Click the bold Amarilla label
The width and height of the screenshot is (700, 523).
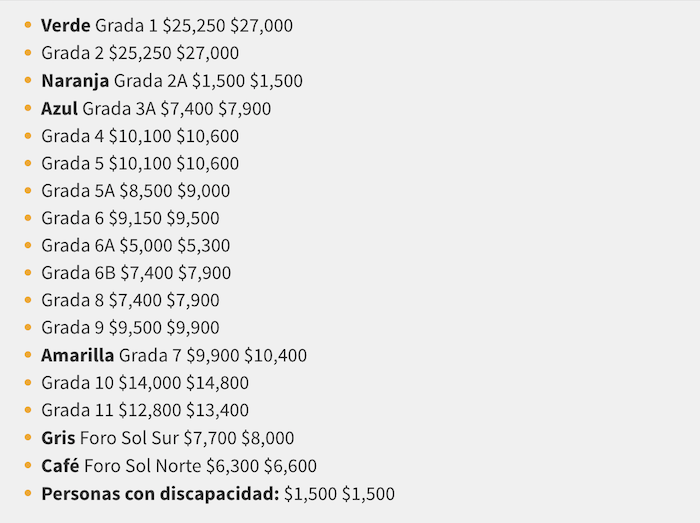78,355
